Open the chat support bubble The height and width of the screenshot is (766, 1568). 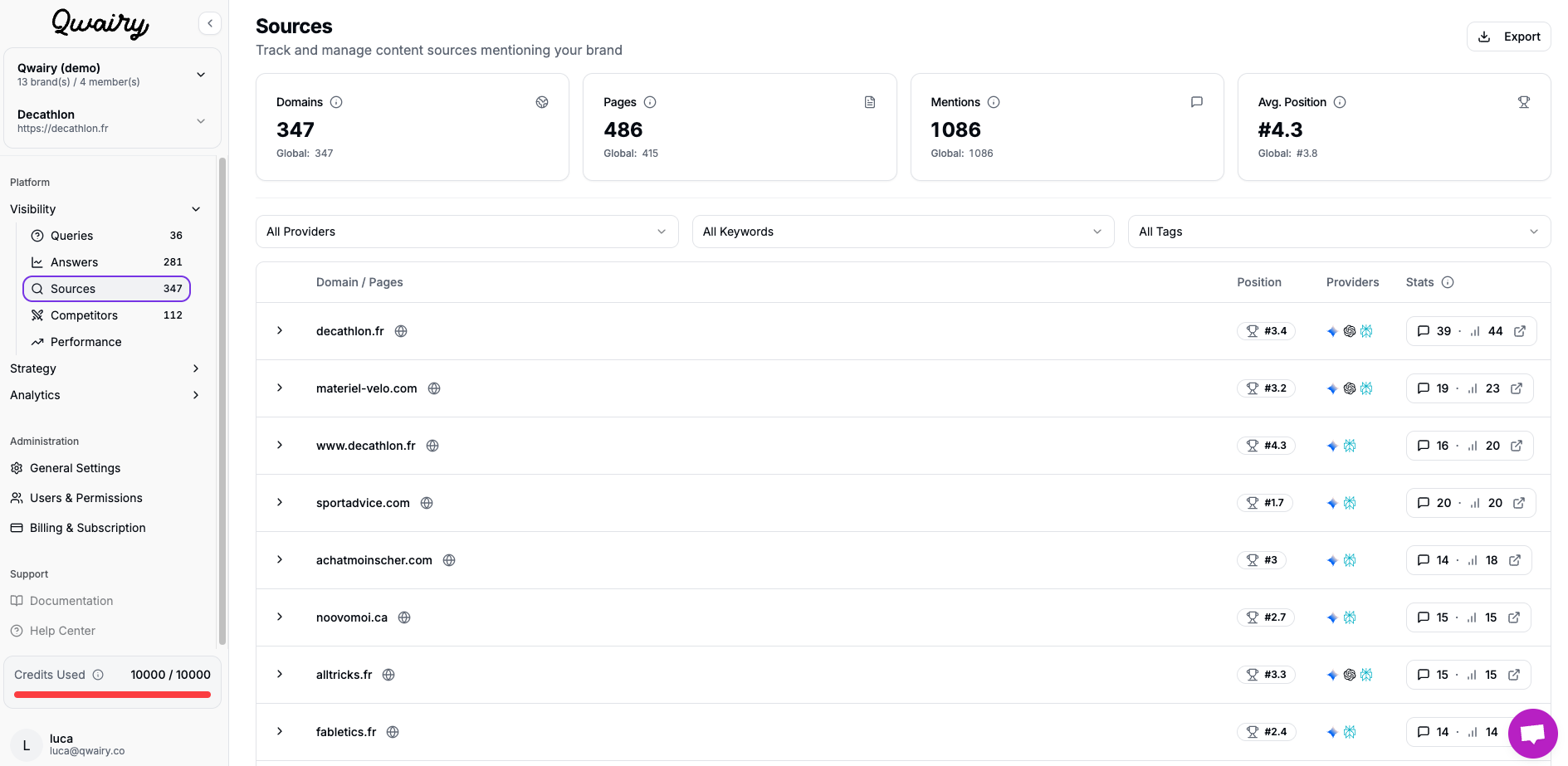tap(1532, 734)
